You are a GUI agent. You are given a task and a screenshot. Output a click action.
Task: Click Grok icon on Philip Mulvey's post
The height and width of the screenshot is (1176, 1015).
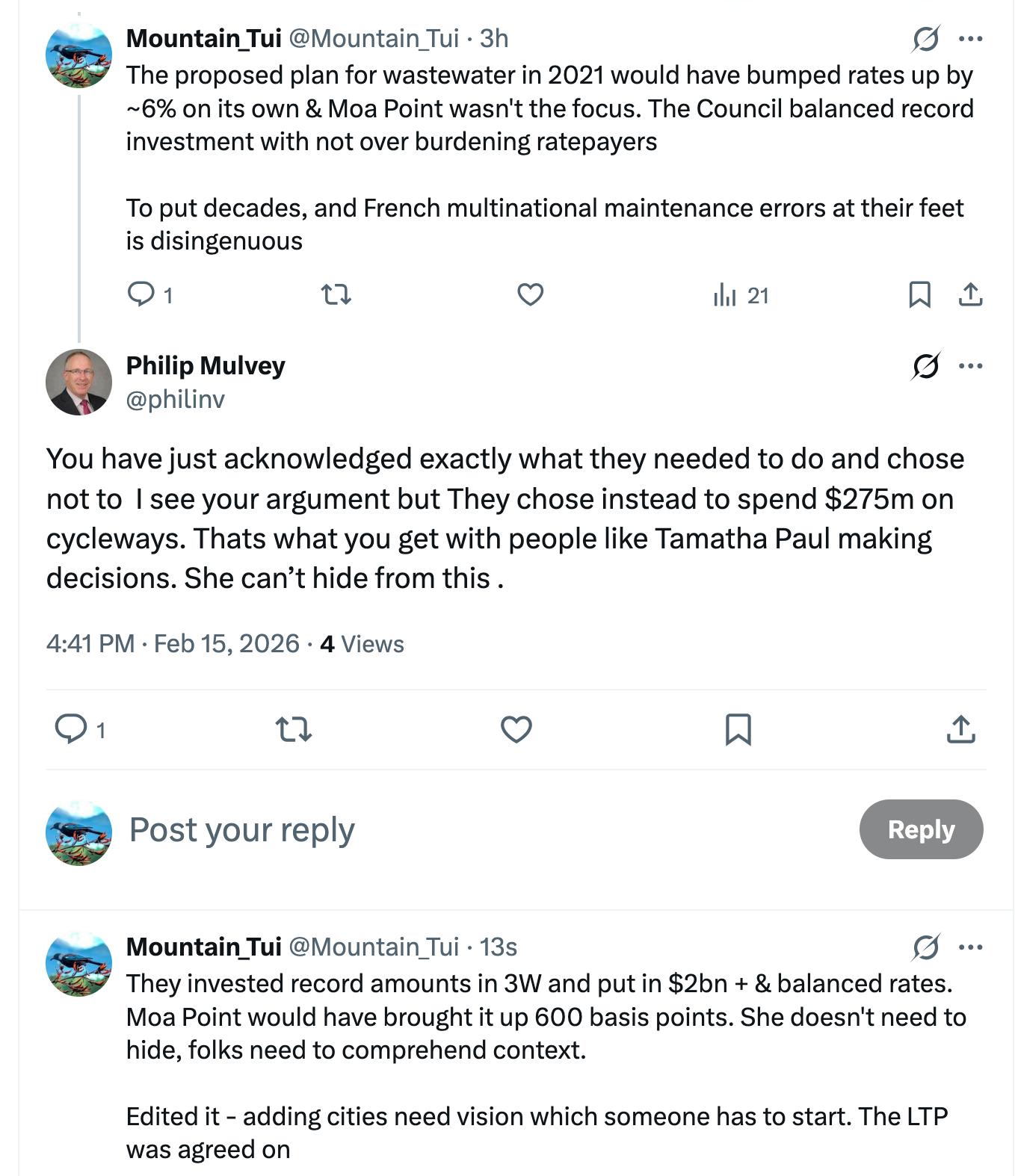pos(925,366)
